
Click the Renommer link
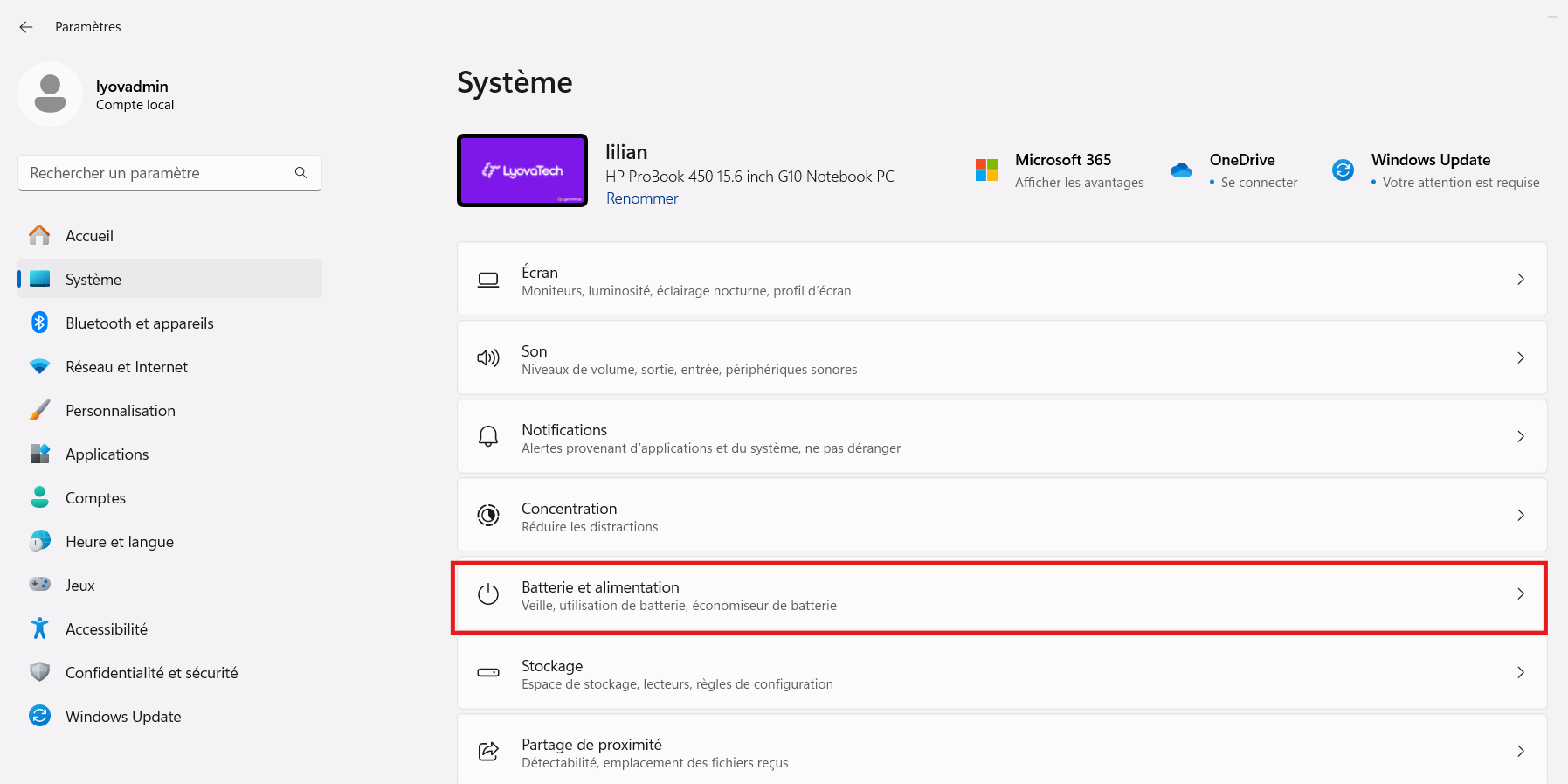[642, 198]
